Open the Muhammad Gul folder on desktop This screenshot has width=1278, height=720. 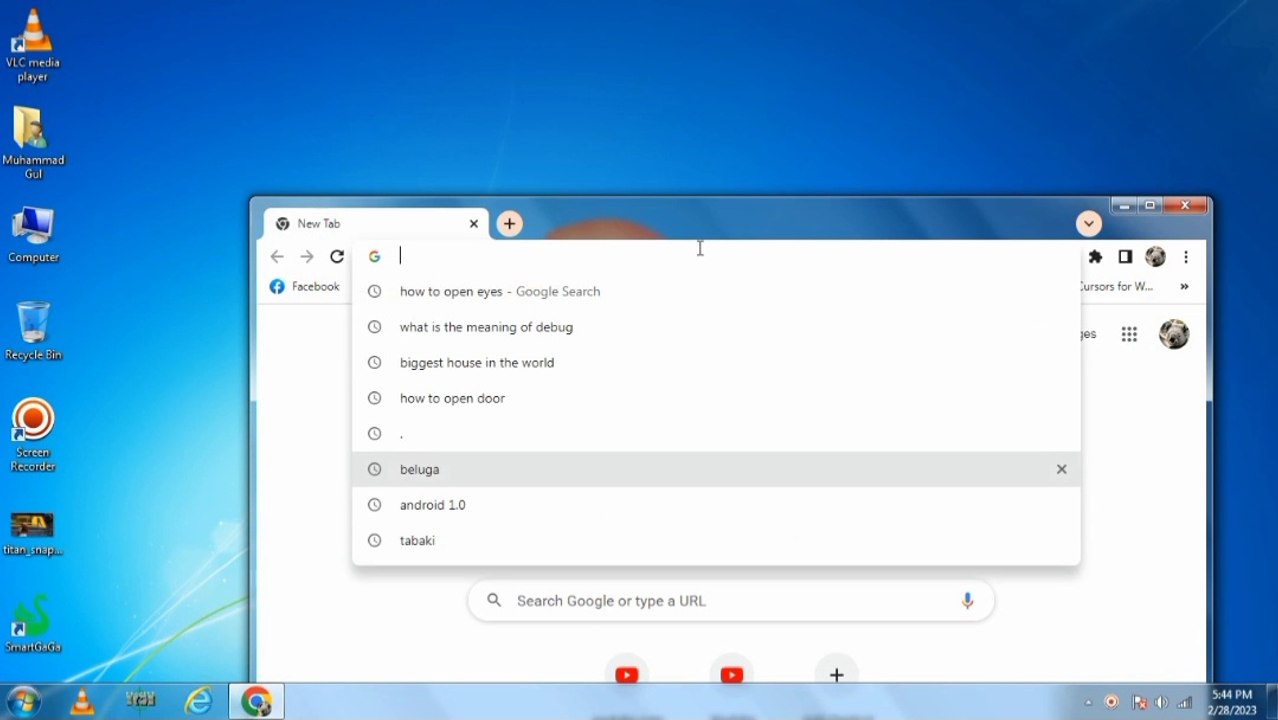tap(33, 143)
